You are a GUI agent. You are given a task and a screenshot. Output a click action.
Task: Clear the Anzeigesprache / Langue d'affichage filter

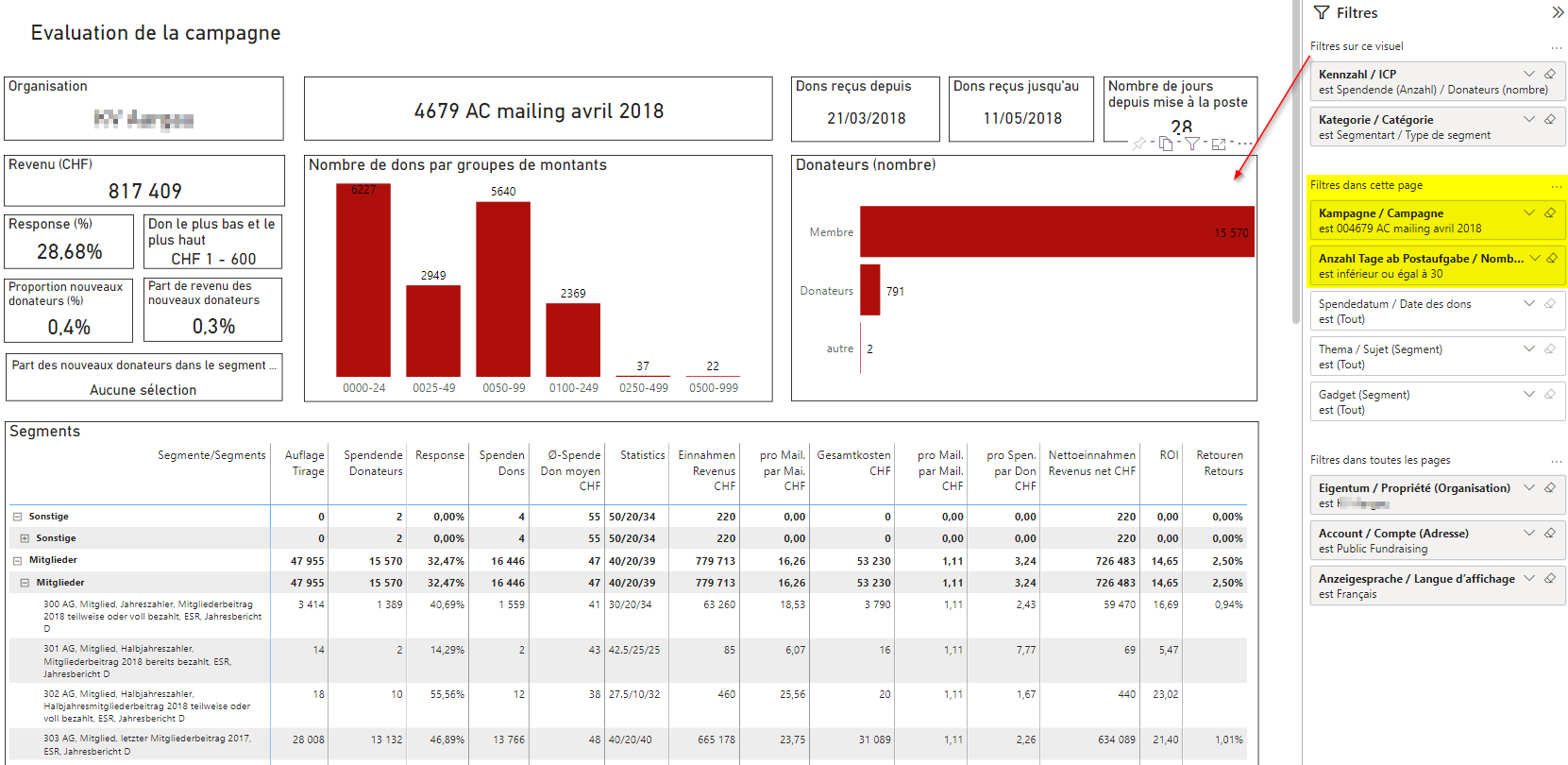point(1550,578)
